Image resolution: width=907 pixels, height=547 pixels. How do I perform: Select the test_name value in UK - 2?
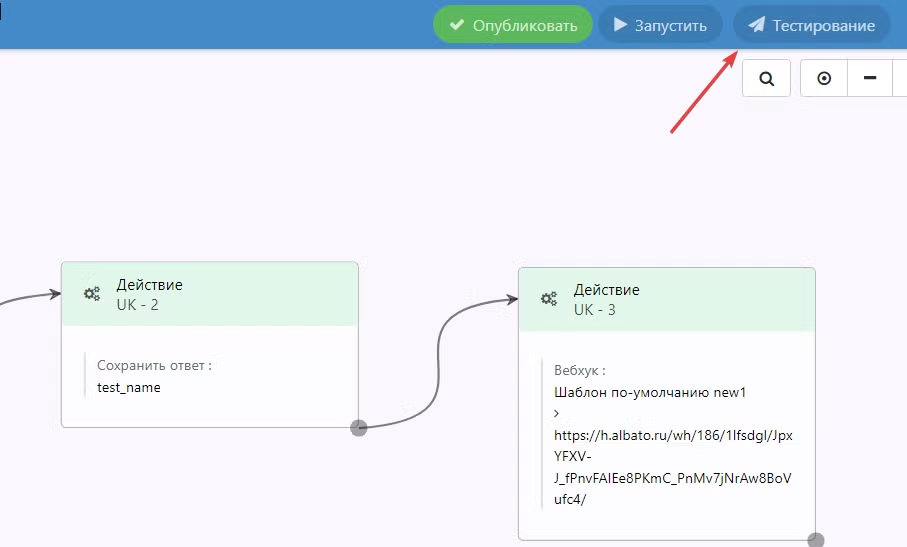[128, 387]
